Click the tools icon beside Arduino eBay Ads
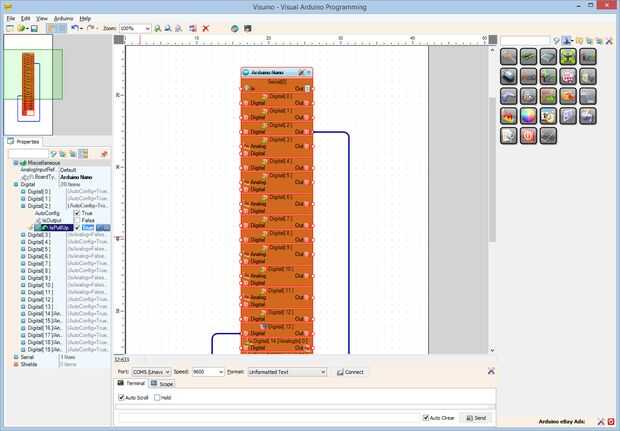620x431 pixels. 601,422
